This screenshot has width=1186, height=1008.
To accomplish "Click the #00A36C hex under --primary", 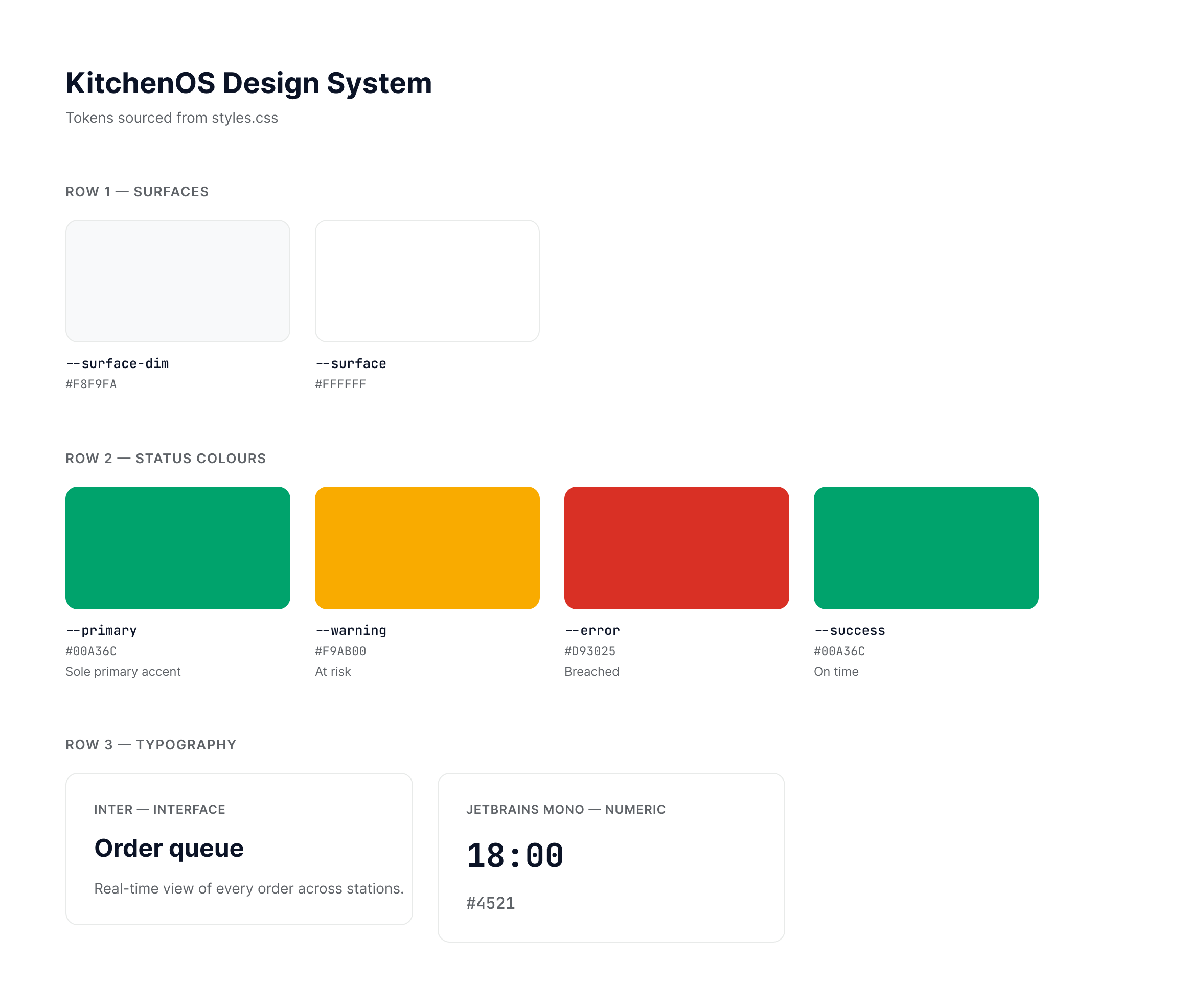I will (x=91, y=651).
